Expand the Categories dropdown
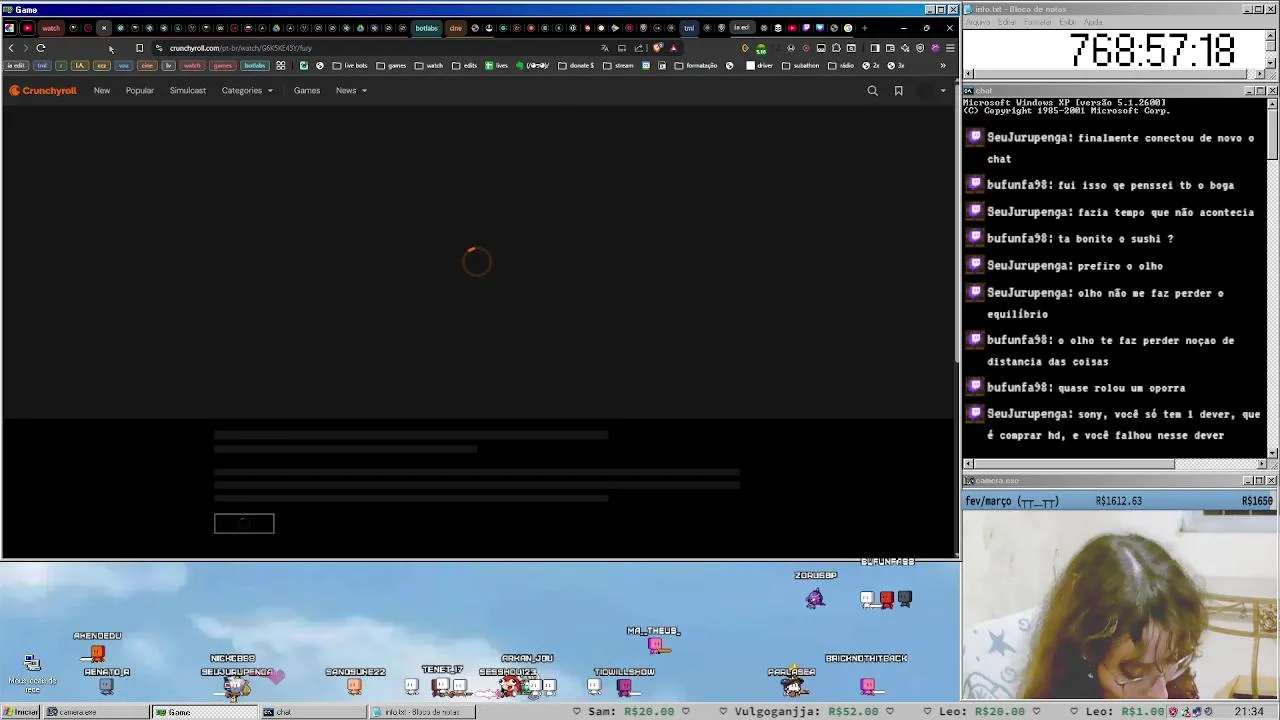Viewport: 1280px width, 720px height. [x=247, y=91]
